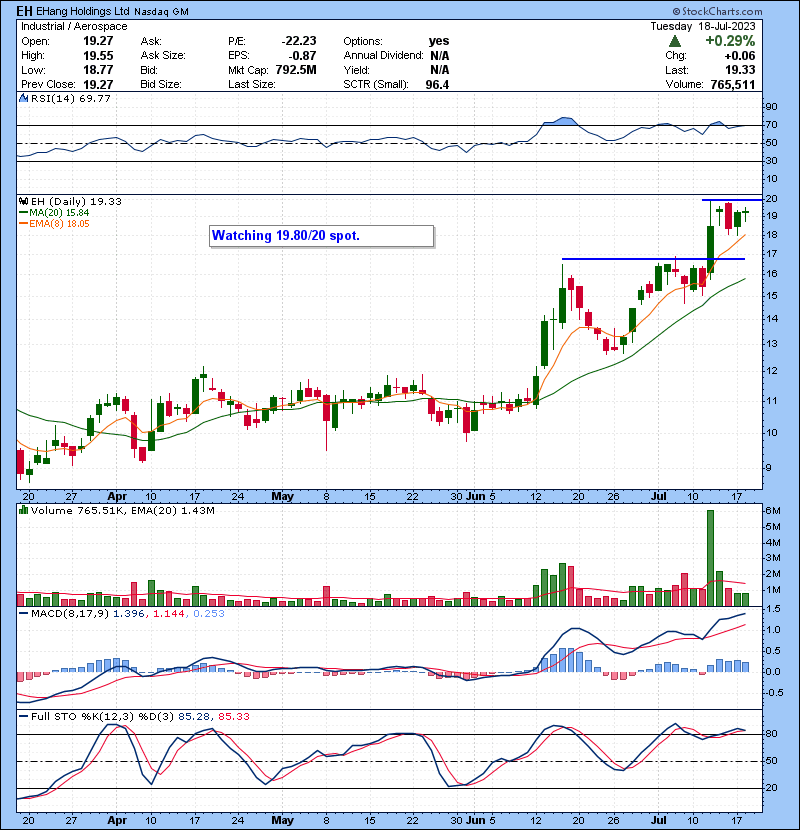Viewport: 800px width, 830px height.
Task: Click the SCTR (Small) value 96.4
Action: [437, 85]
